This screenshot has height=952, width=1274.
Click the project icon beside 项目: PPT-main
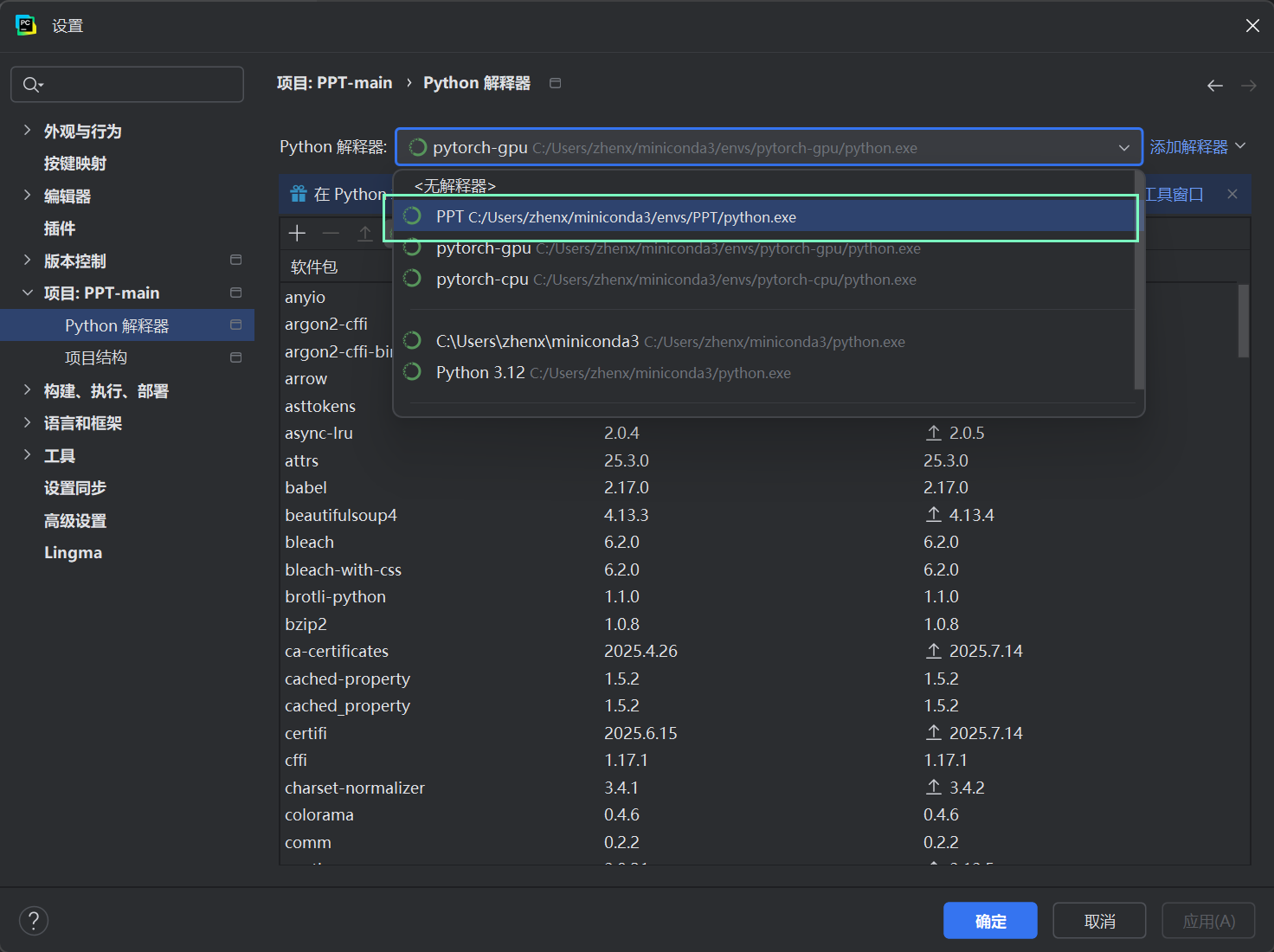(235, 293)
